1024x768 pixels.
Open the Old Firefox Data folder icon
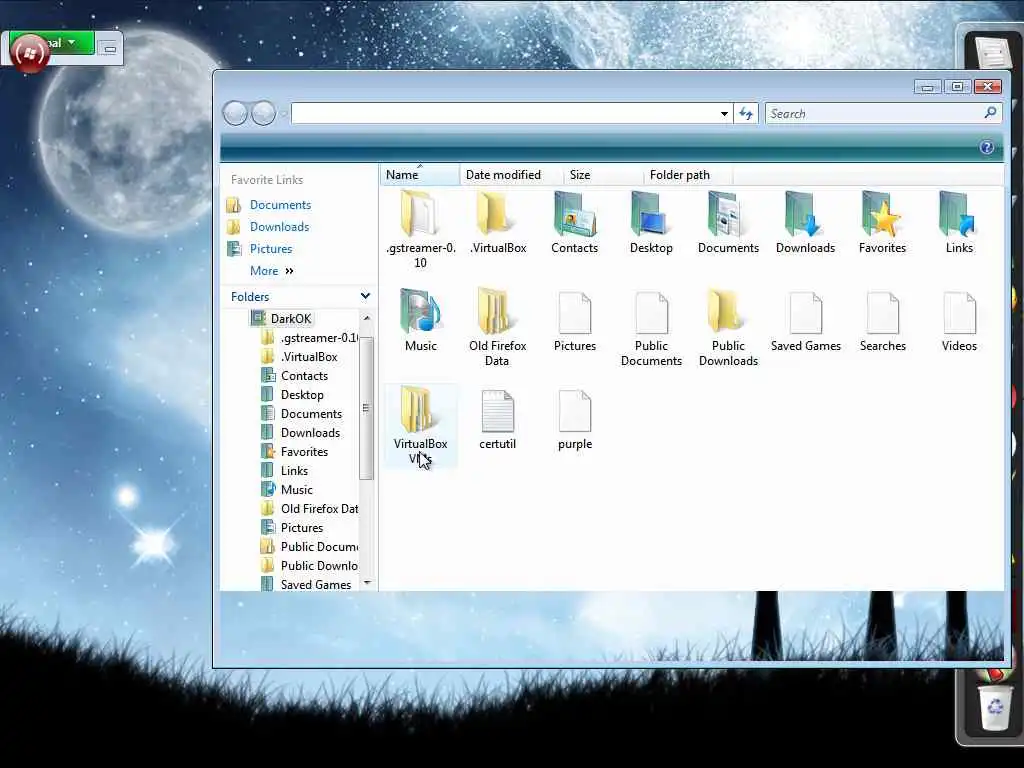(497, 312)
